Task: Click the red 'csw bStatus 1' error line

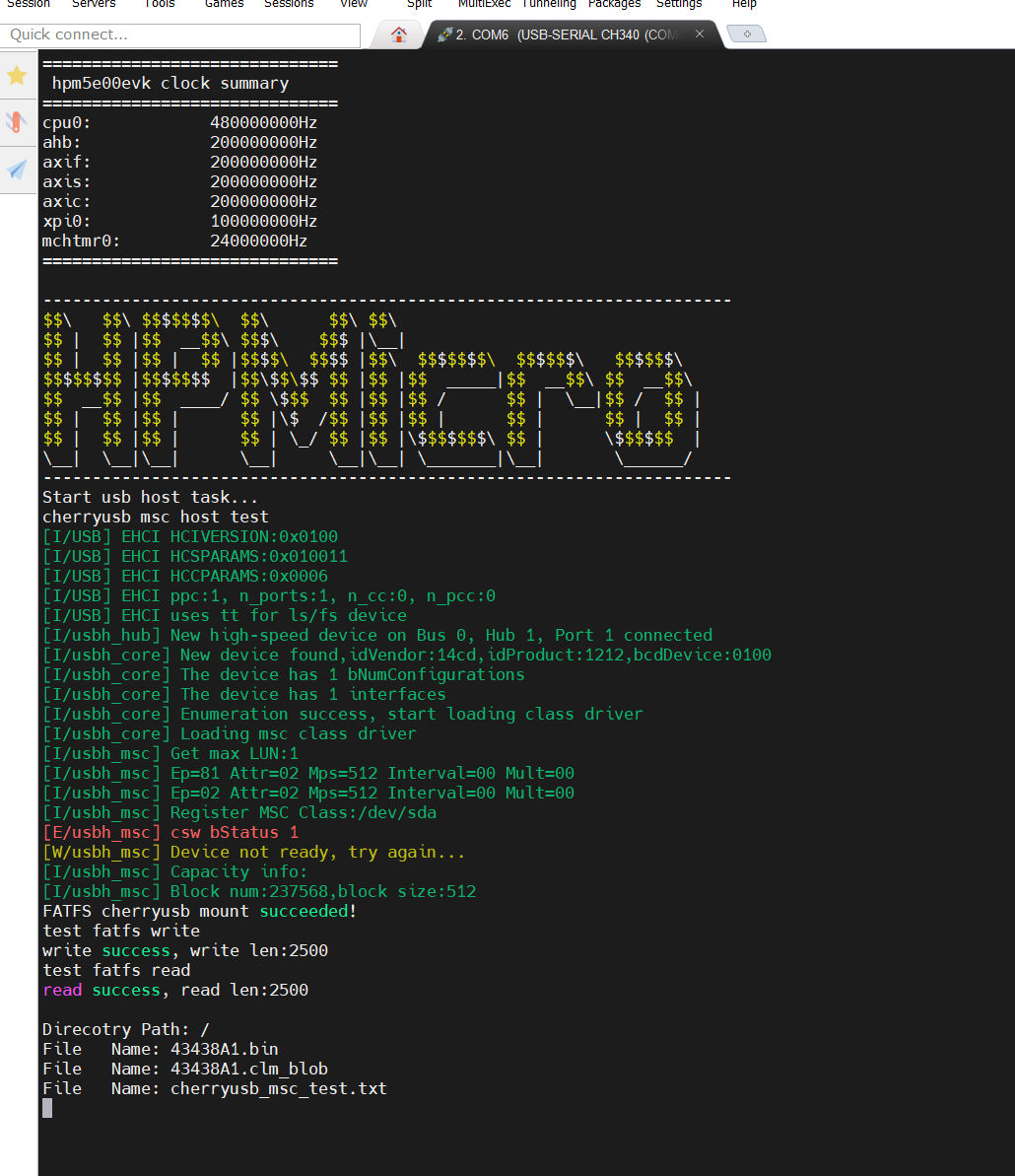Action: point(170,833)
